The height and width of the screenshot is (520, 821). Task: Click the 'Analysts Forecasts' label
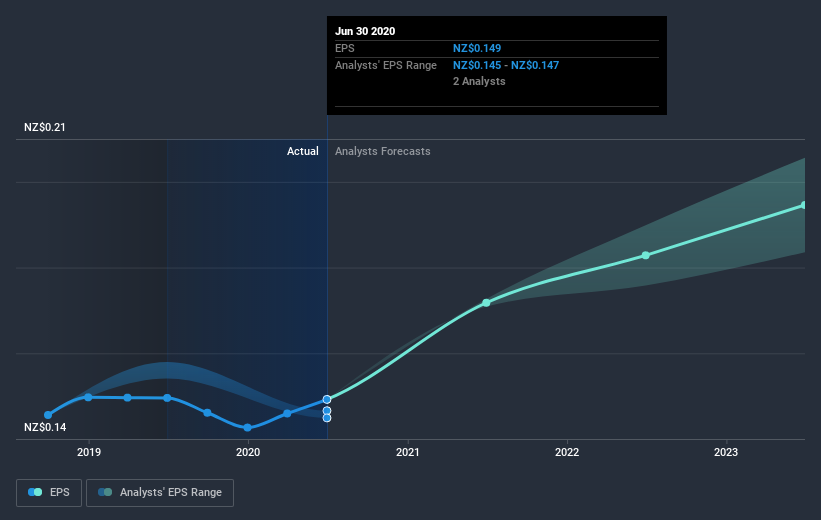point(383,151)
